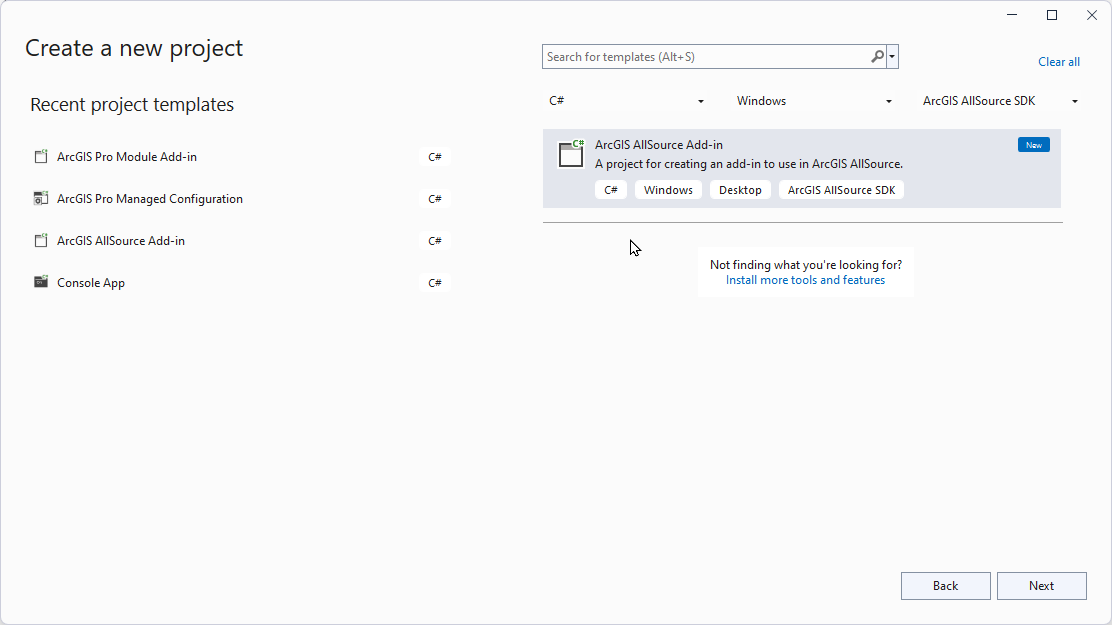Click the ArcGIS AllSource Add-in recent template icon

[41, 240]
